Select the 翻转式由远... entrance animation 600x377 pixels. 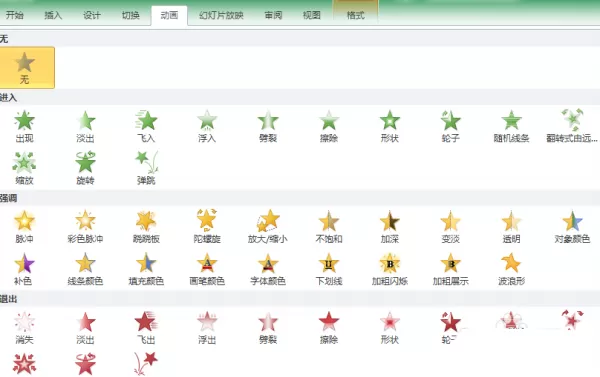pos(572,126)
